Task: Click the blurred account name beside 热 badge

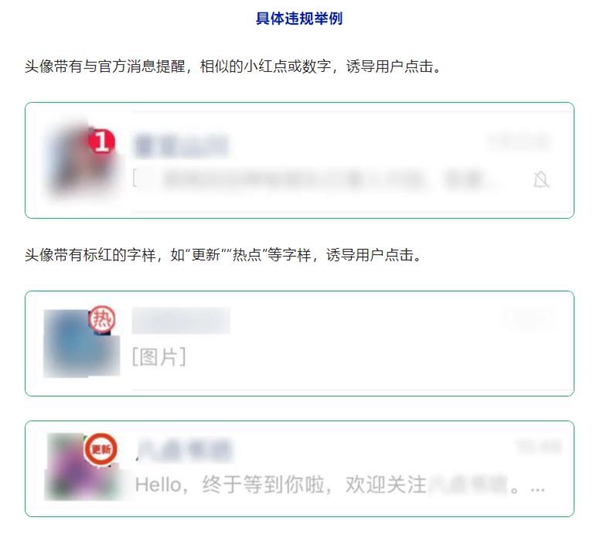Action: pyautogui.click(x=181, y=321)
